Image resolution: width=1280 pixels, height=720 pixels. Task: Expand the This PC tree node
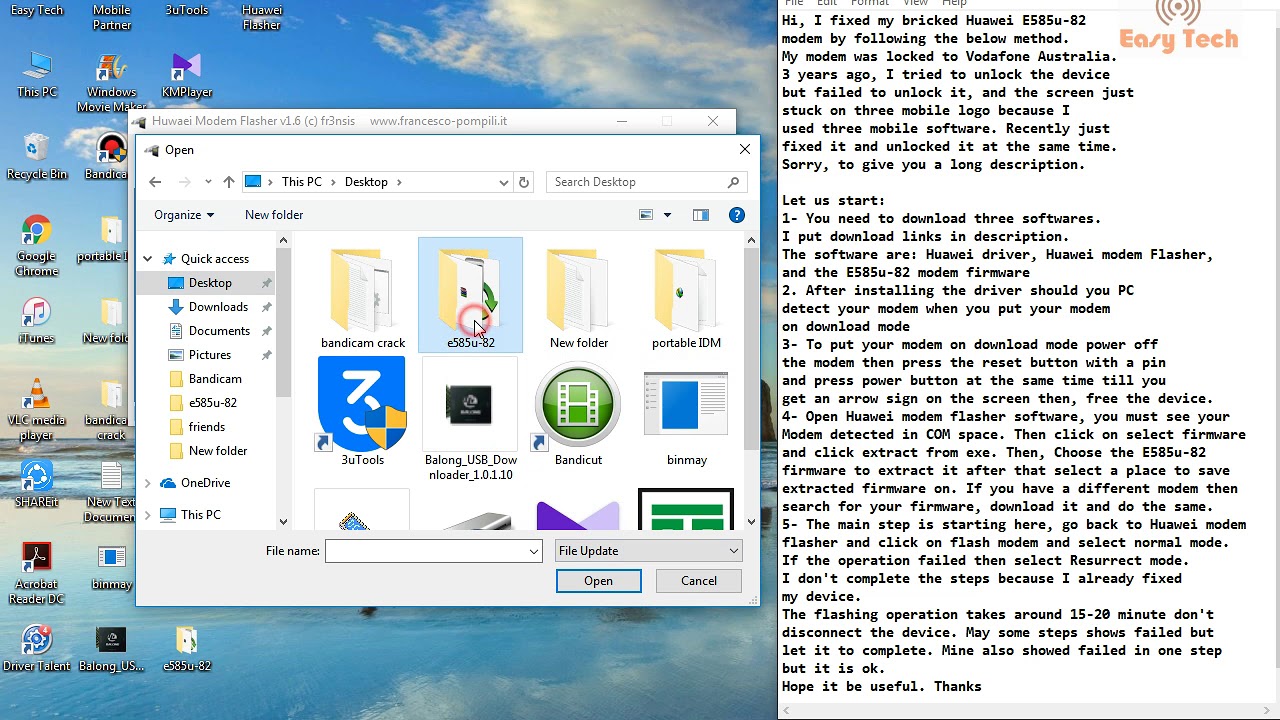tap(147, 515)
